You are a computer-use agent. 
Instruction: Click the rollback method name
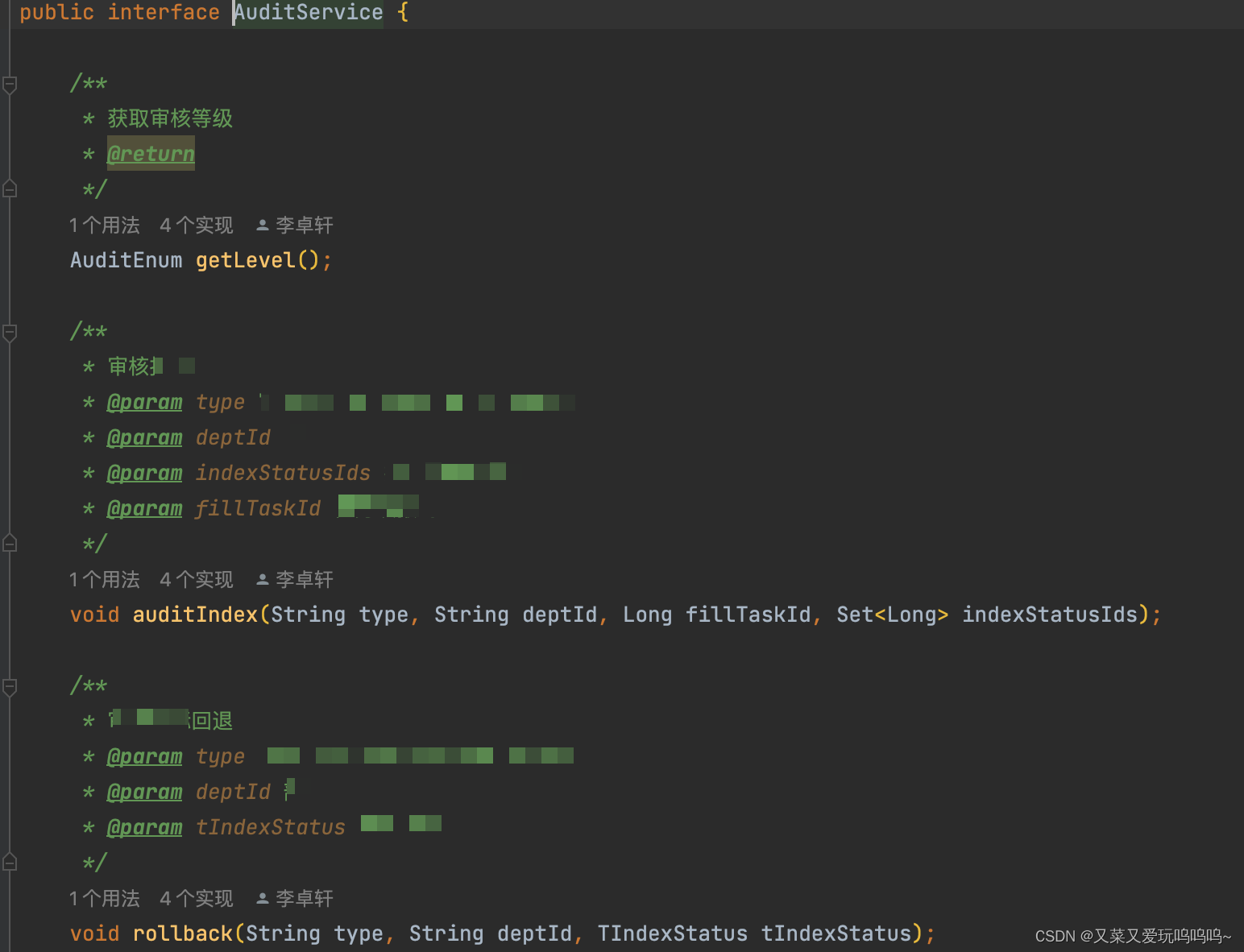(x=183, y=933)
